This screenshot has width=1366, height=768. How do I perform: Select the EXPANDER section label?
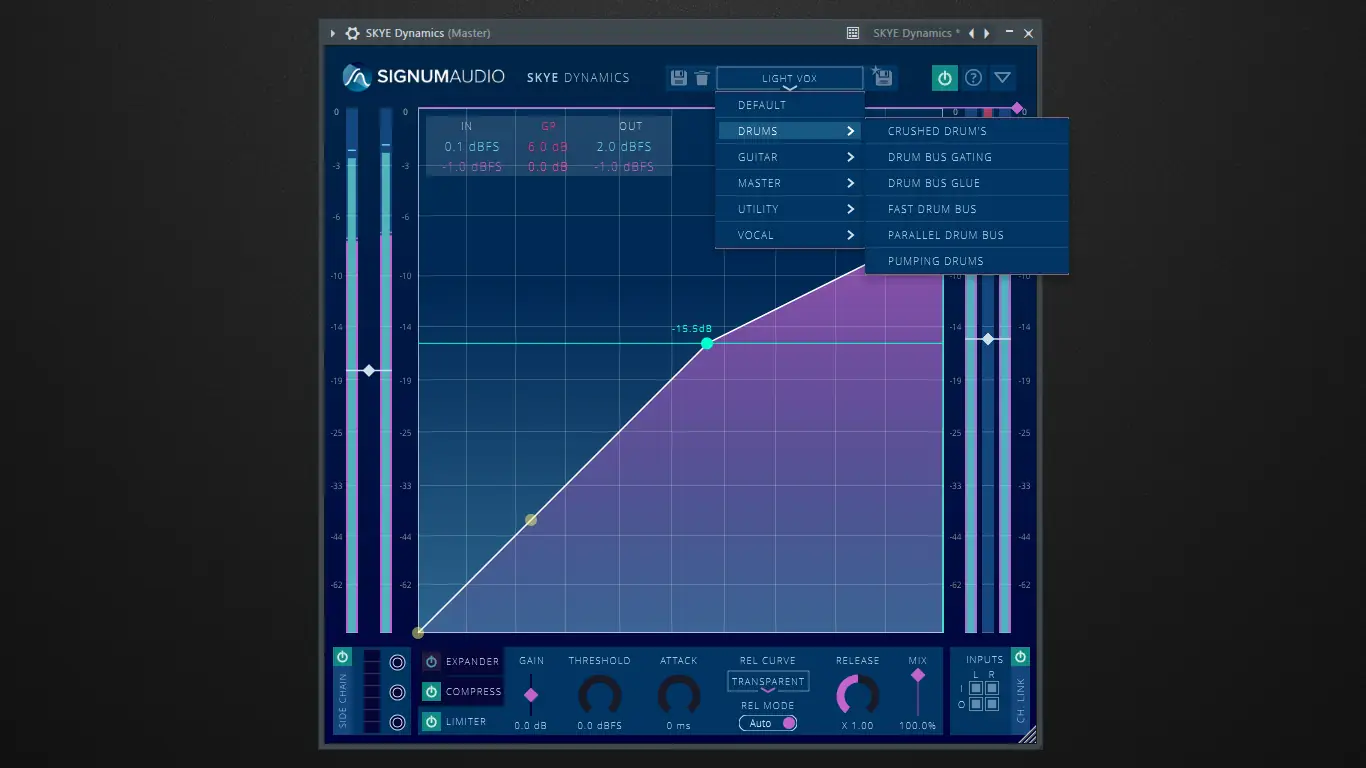coord(472,662)
